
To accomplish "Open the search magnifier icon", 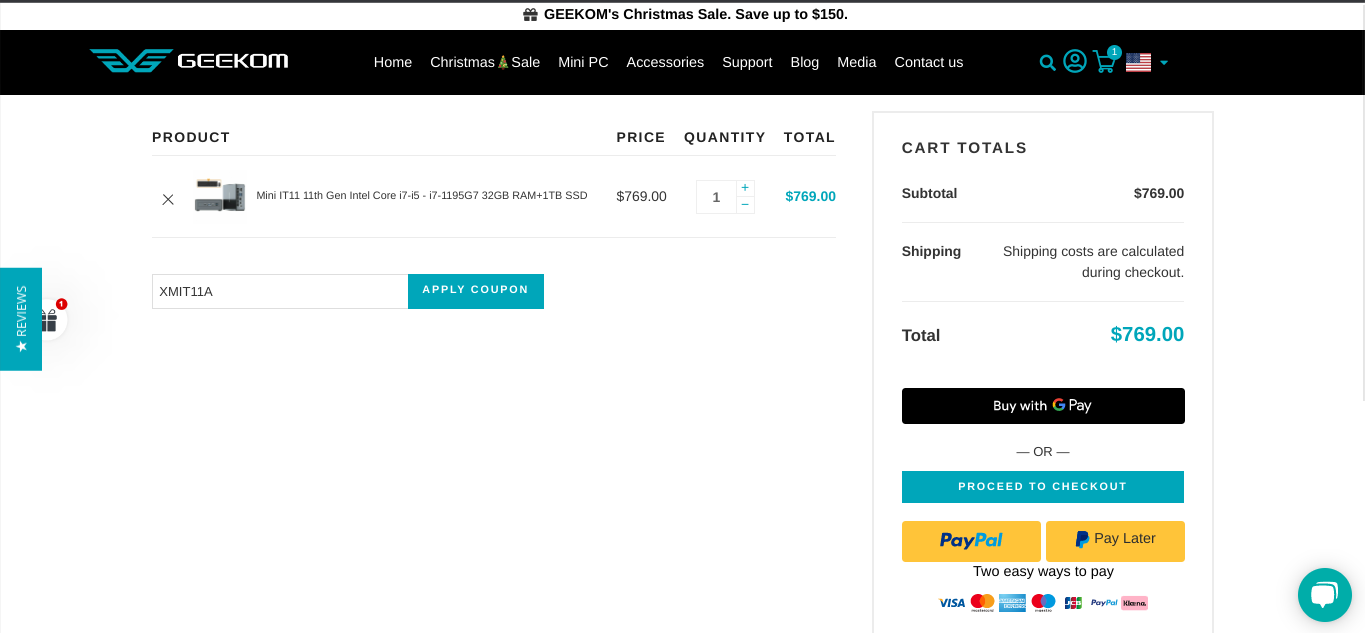I will (1047, 63).
